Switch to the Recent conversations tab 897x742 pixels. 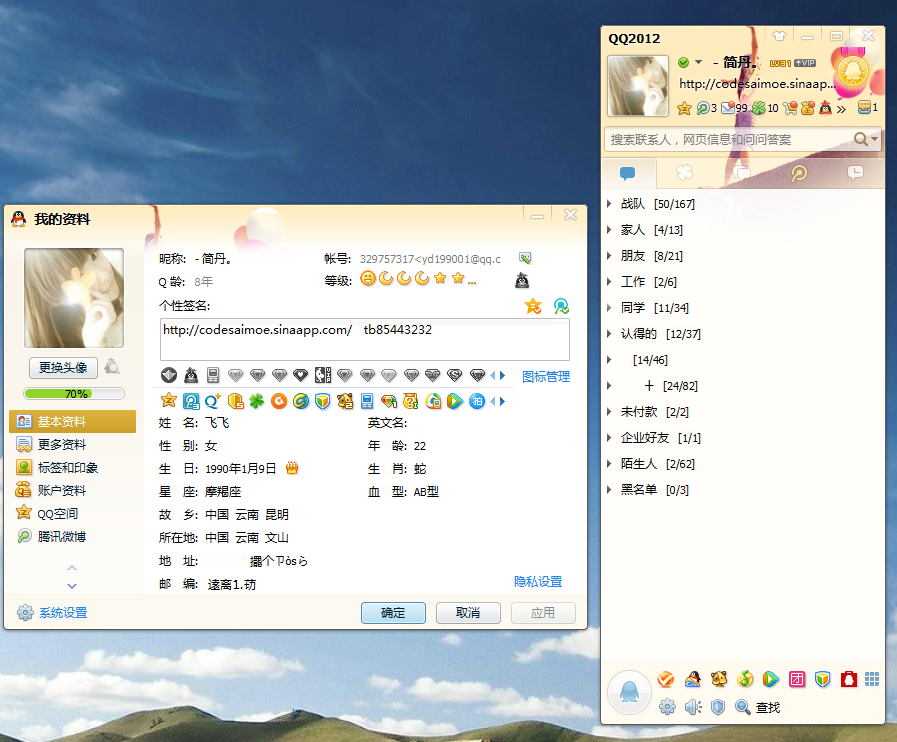click(x=855, y=173)
